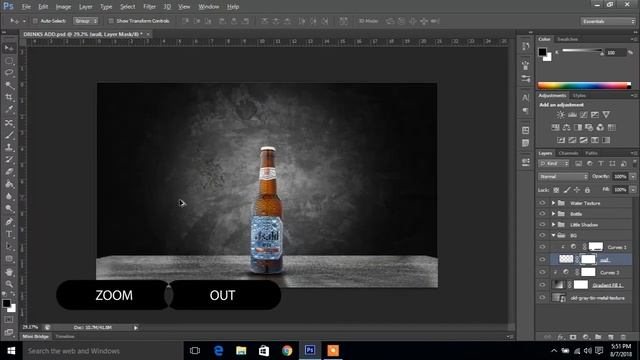The width and height of the screenshot is (640, 360).
Task: Enable the Auto-Select checkbox
Action: 35,21
